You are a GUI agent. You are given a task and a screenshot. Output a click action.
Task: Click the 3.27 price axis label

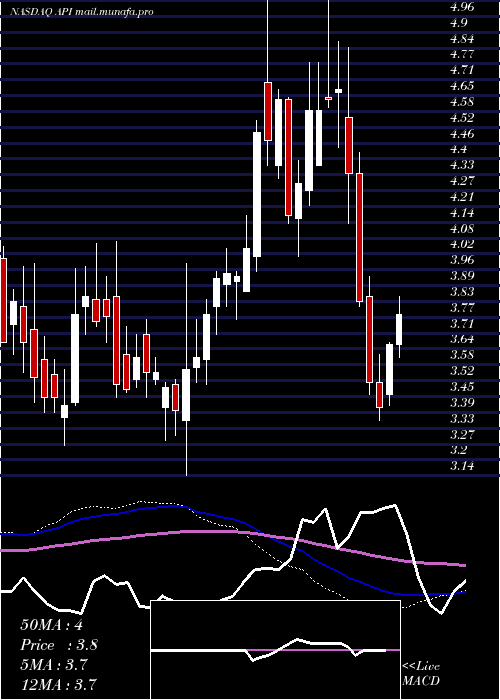tap(463, 434)
